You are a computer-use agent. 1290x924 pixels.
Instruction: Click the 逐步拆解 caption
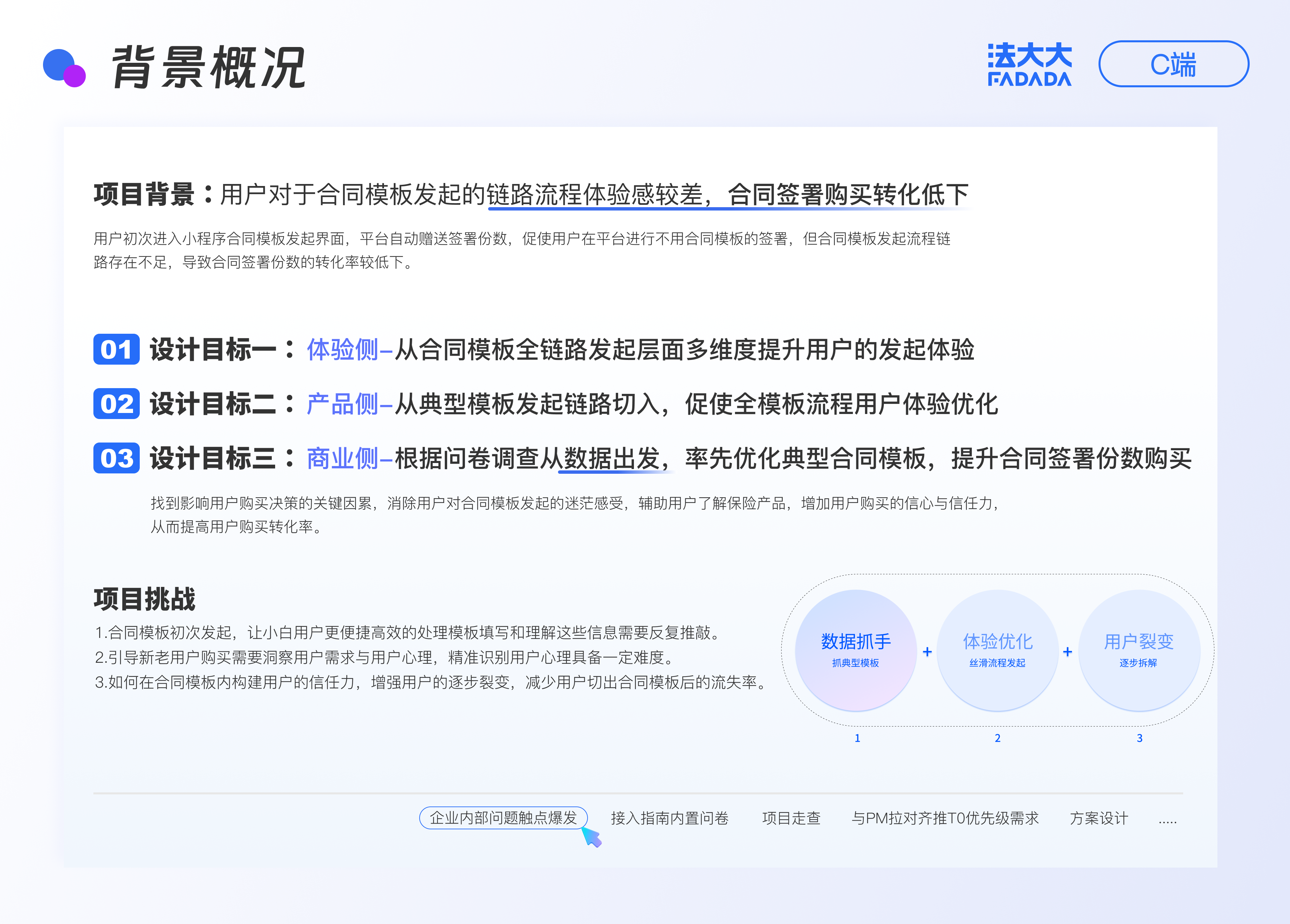click(x=1138, y=663)
